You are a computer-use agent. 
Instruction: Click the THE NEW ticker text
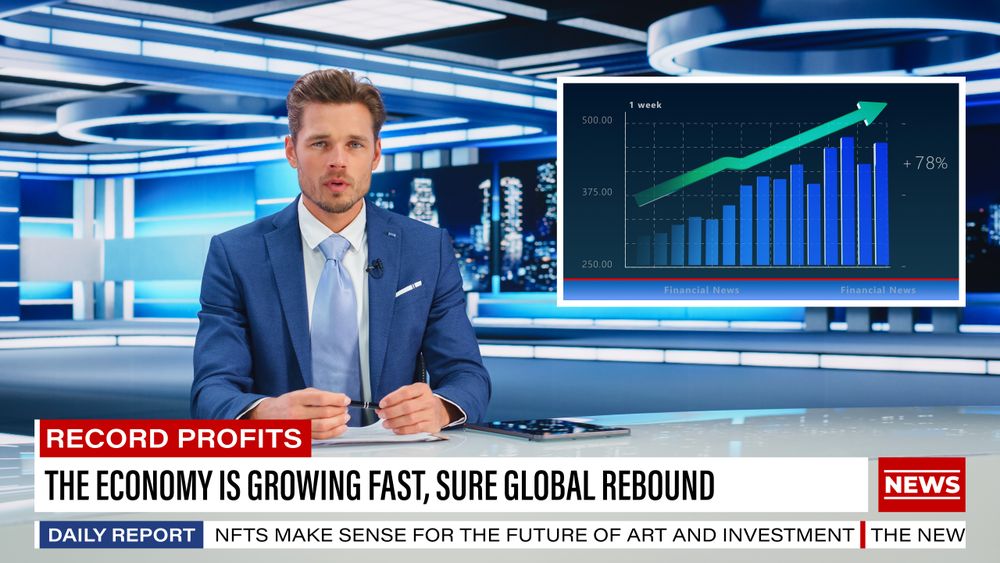point(918,535)
